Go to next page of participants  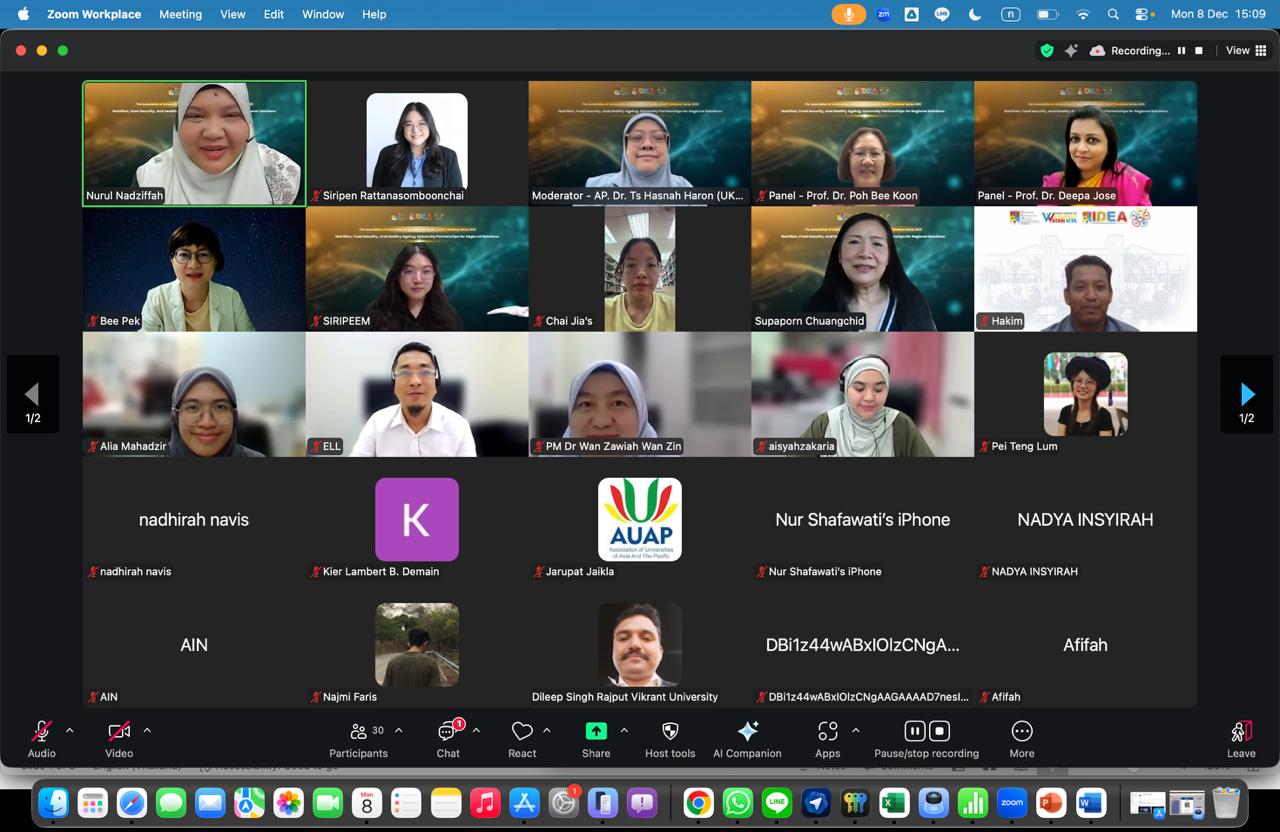point(1246,394)
